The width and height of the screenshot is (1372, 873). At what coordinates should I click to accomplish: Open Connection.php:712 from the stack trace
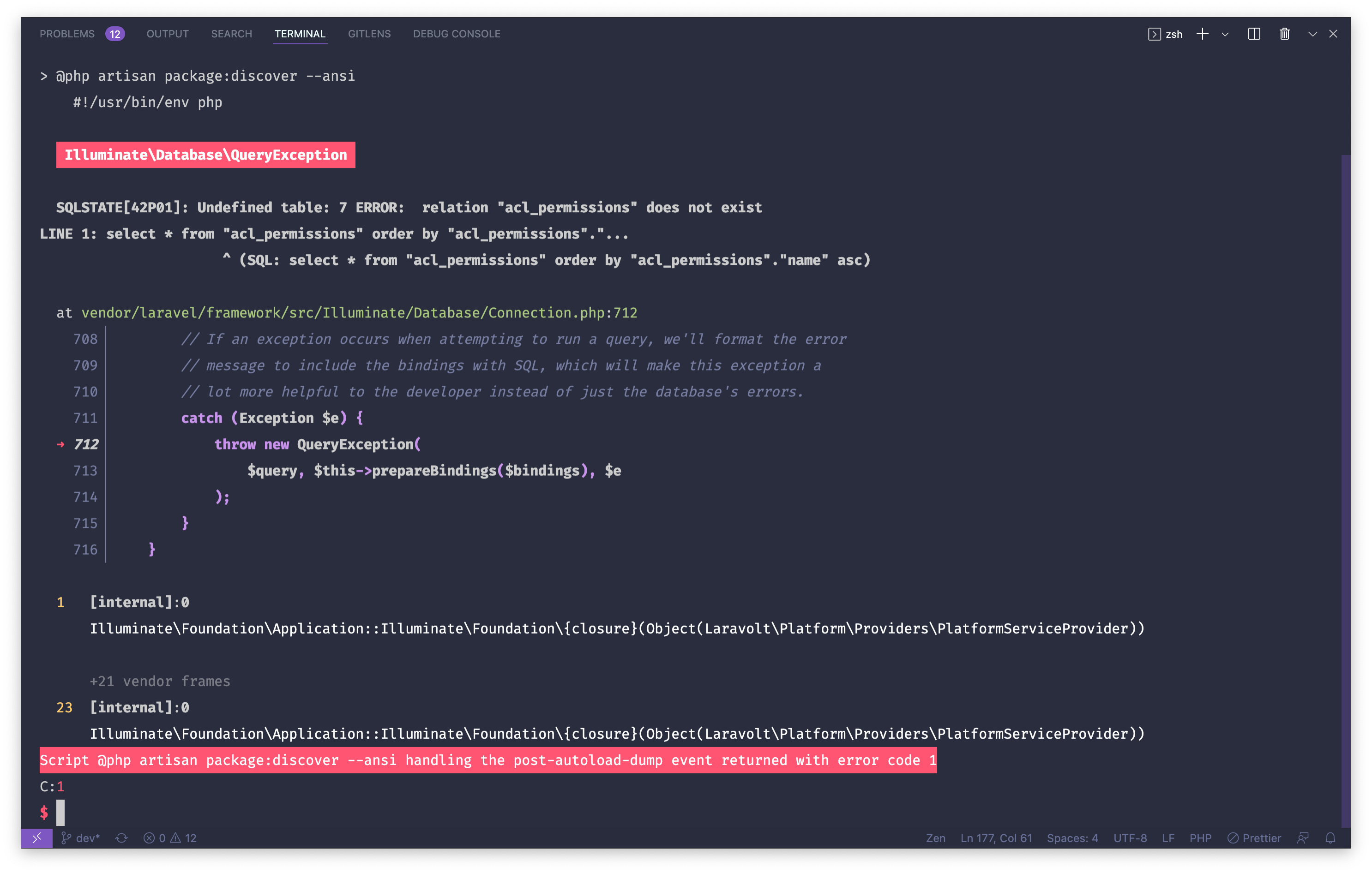pyautogui.click(x=358, y=312)
